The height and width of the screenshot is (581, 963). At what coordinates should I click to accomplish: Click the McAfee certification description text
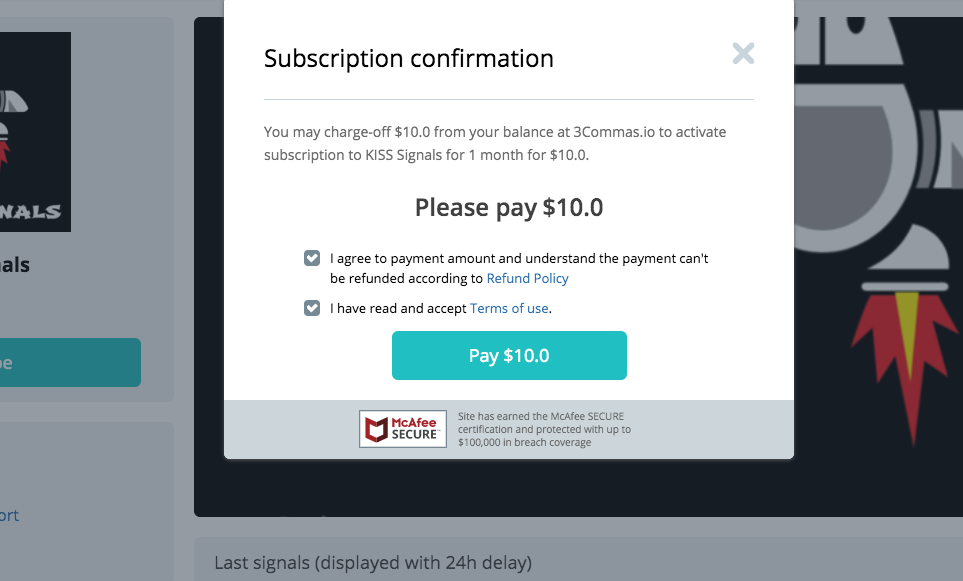coord(544,429)
